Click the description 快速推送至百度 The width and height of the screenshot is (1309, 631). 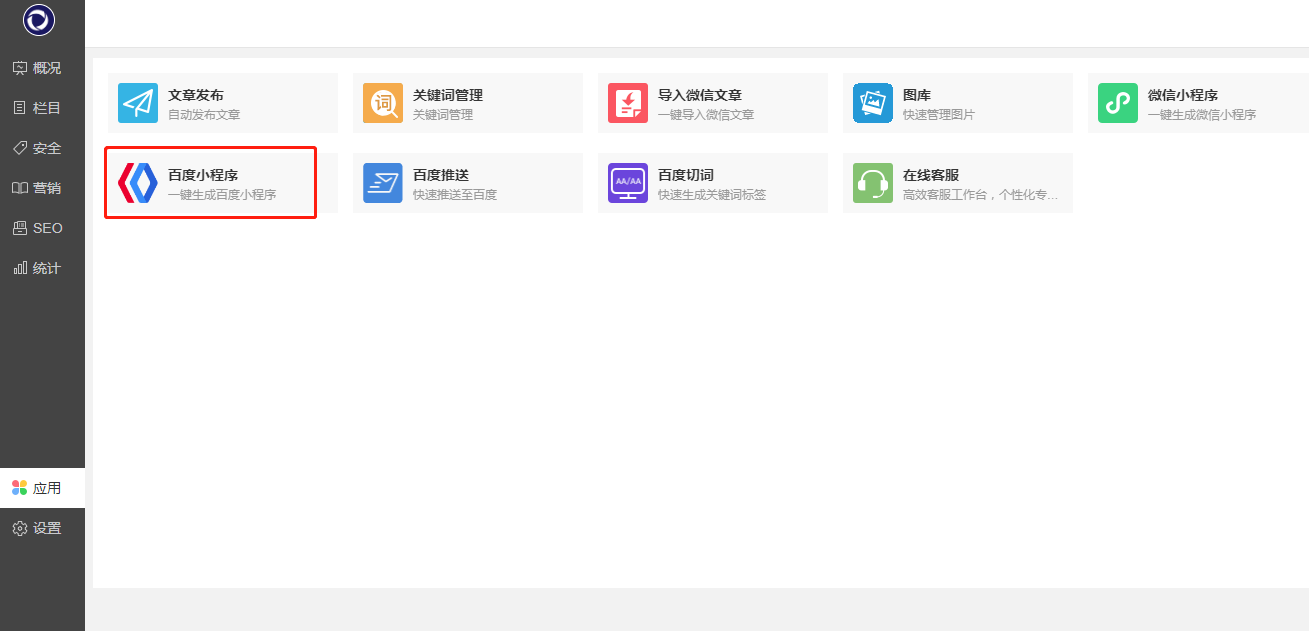pos(455,195)
